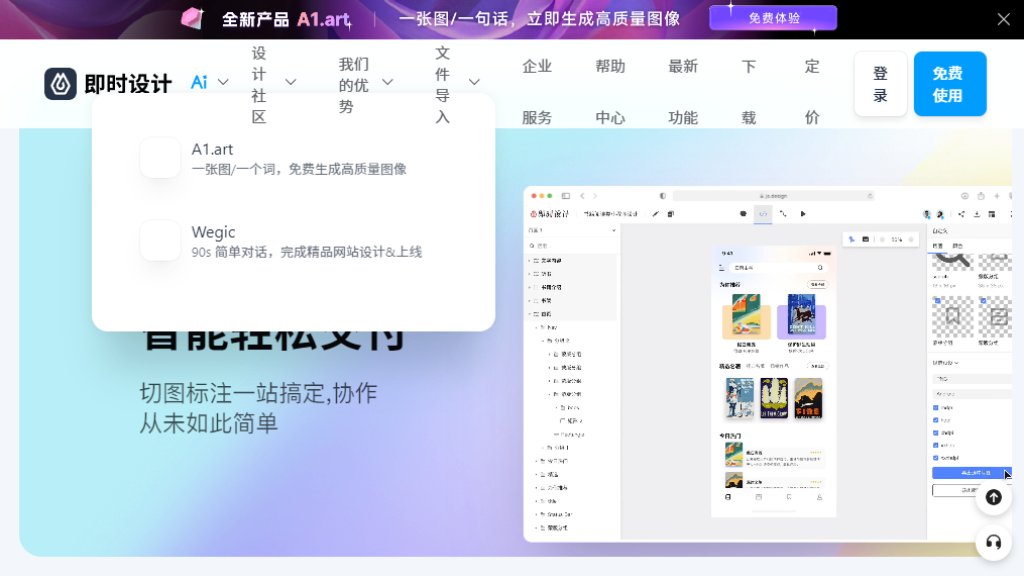This screenshot has height=576, width=1024.
Task: Click the Wegic item icon tile
Action: 160,241
